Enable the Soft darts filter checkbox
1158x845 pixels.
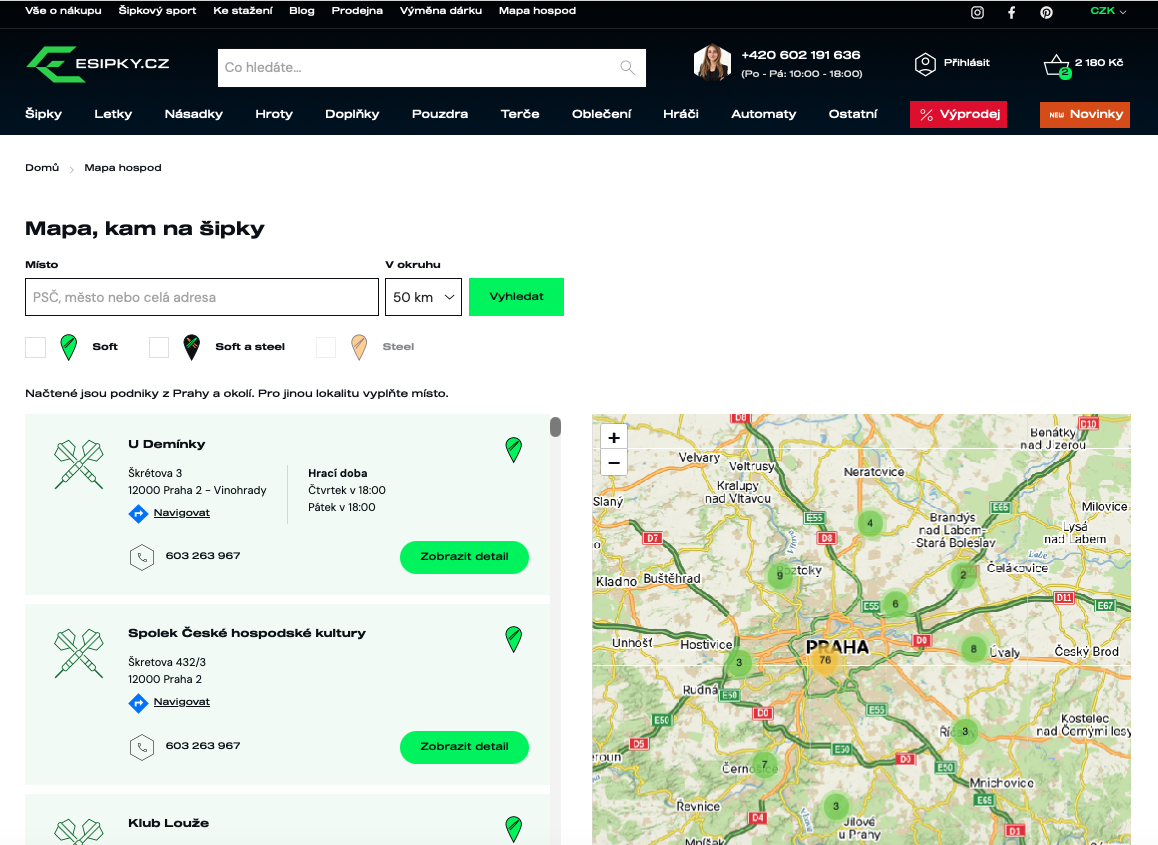click(36, 347)
